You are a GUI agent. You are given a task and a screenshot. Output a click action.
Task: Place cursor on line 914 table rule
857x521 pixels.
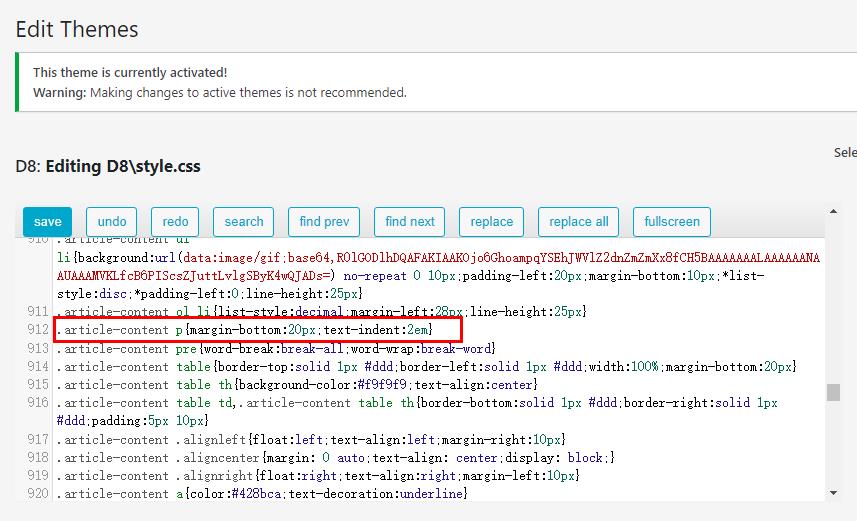(x=426, y=366)
